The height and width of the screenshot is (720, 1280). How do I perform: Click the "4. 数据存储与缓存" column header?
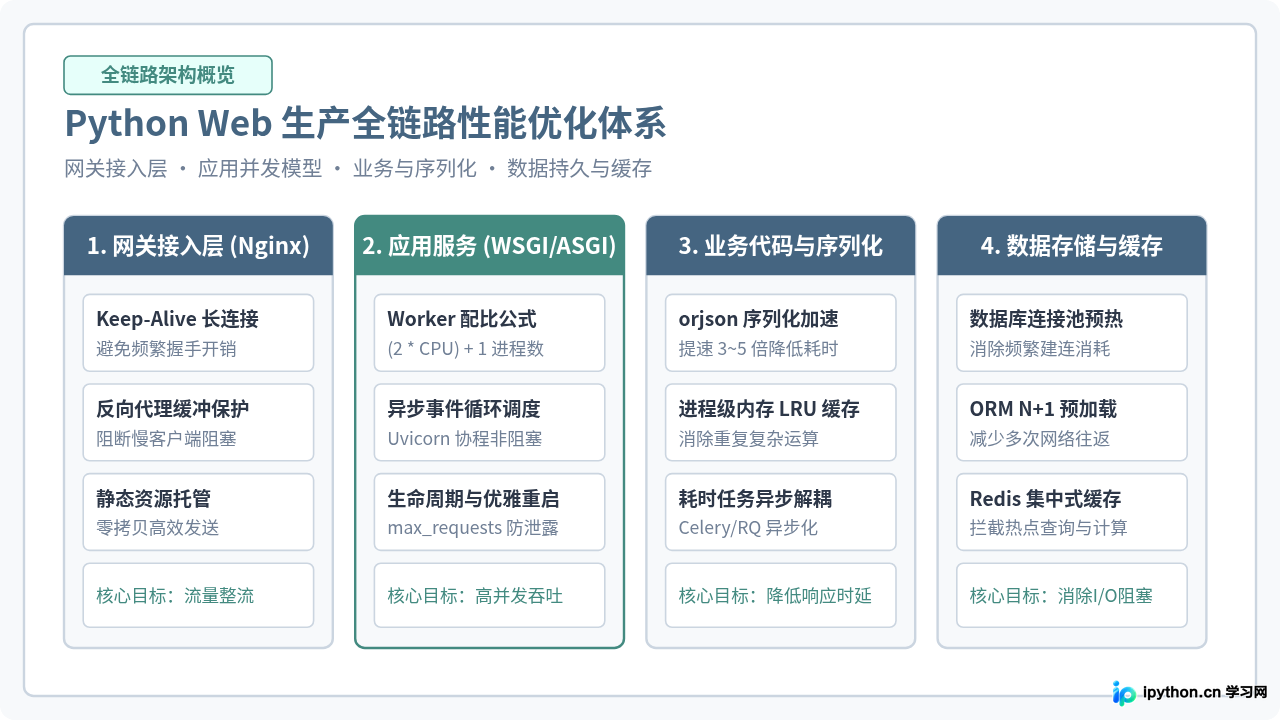click(x=1072, y=246)
